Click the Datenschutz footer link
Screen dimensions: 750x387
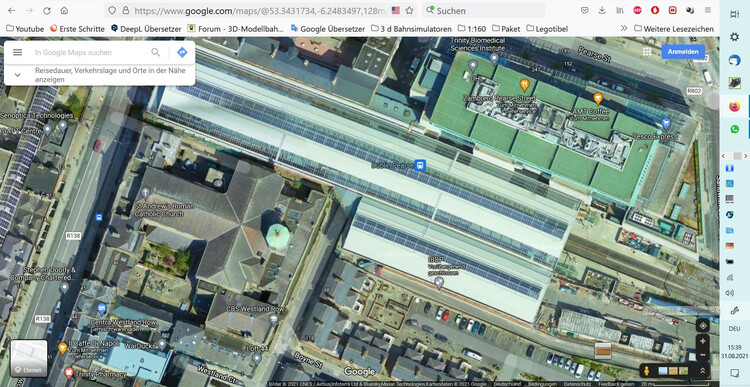click(577, 384)
